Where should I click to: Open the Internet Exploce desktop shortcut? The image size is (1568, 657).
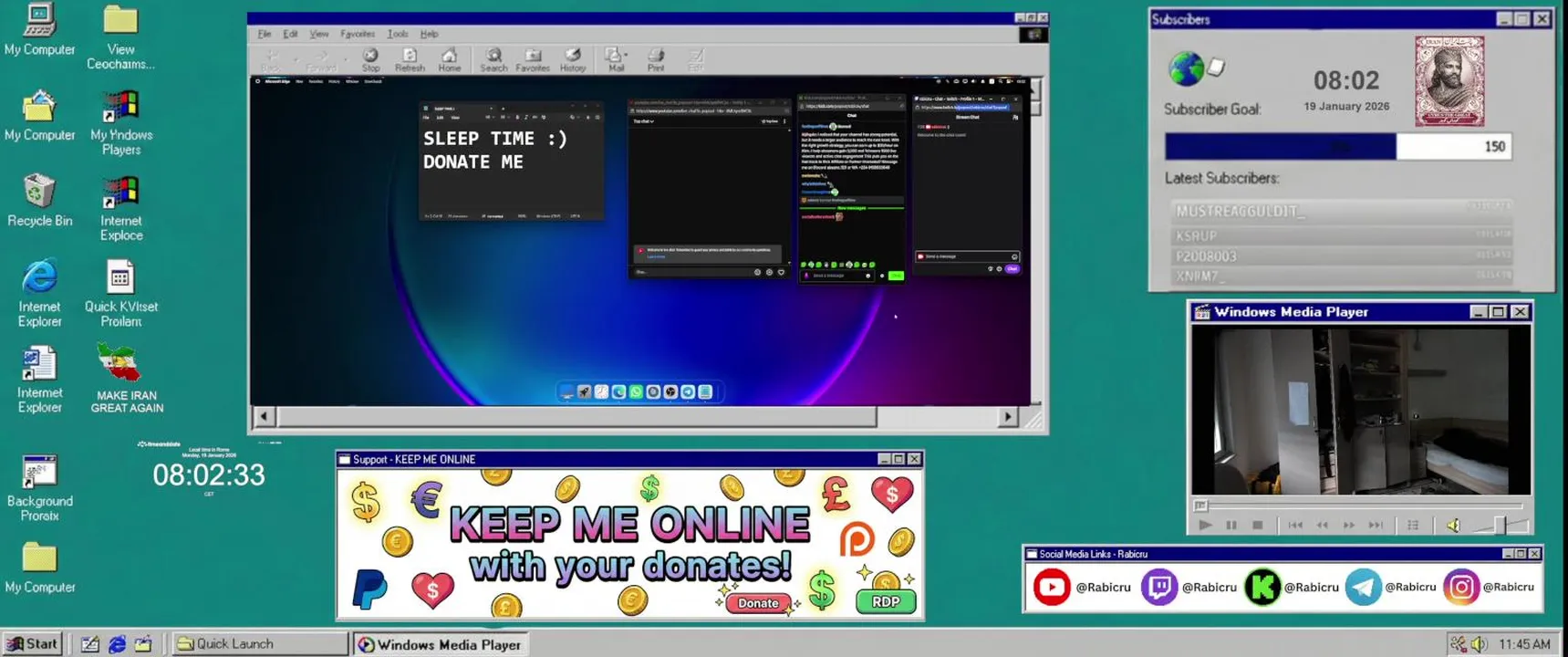tap(120, 192)
